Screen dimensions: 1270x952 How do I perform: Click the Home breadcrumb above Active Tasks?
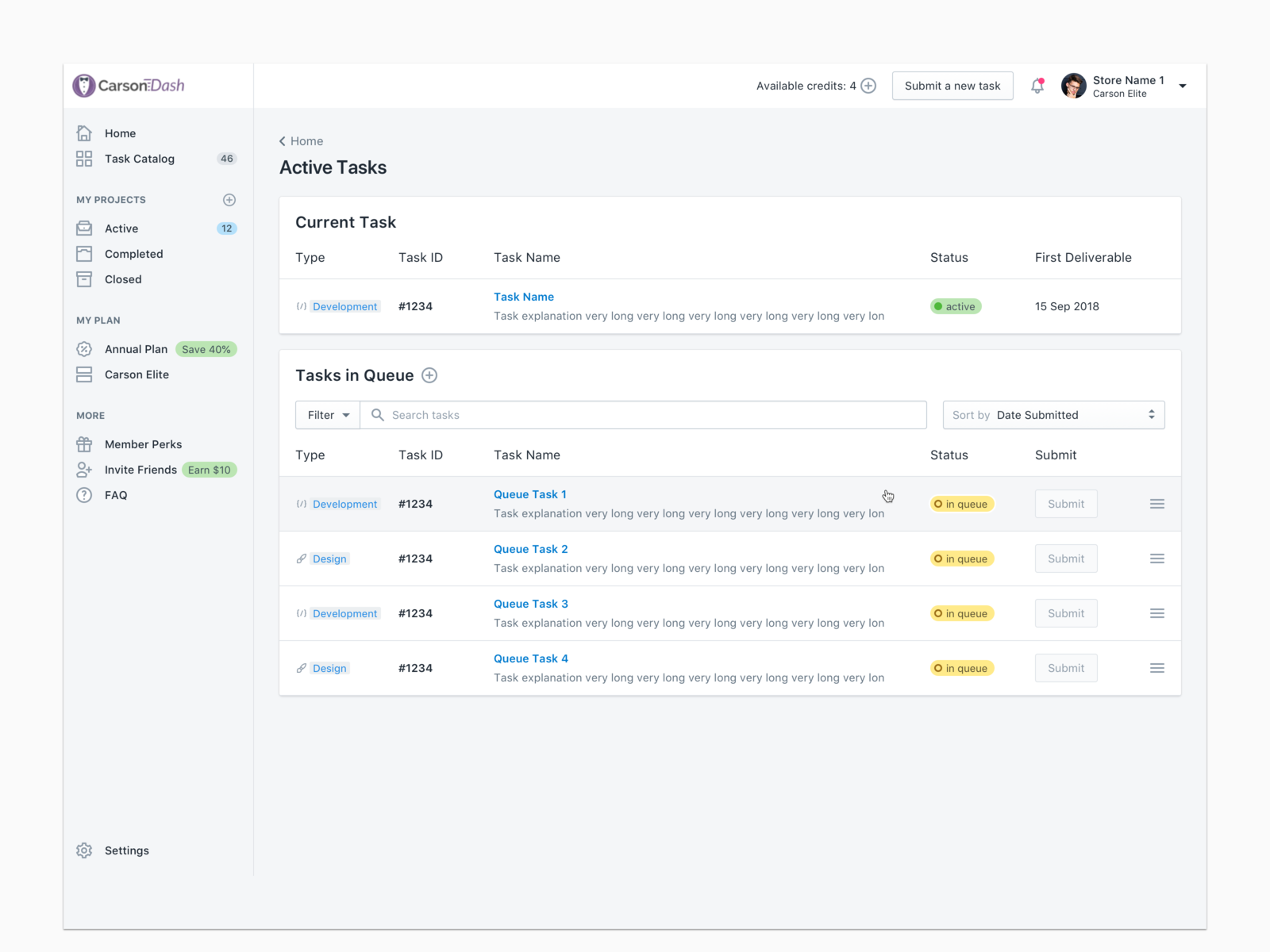(306, 140)
